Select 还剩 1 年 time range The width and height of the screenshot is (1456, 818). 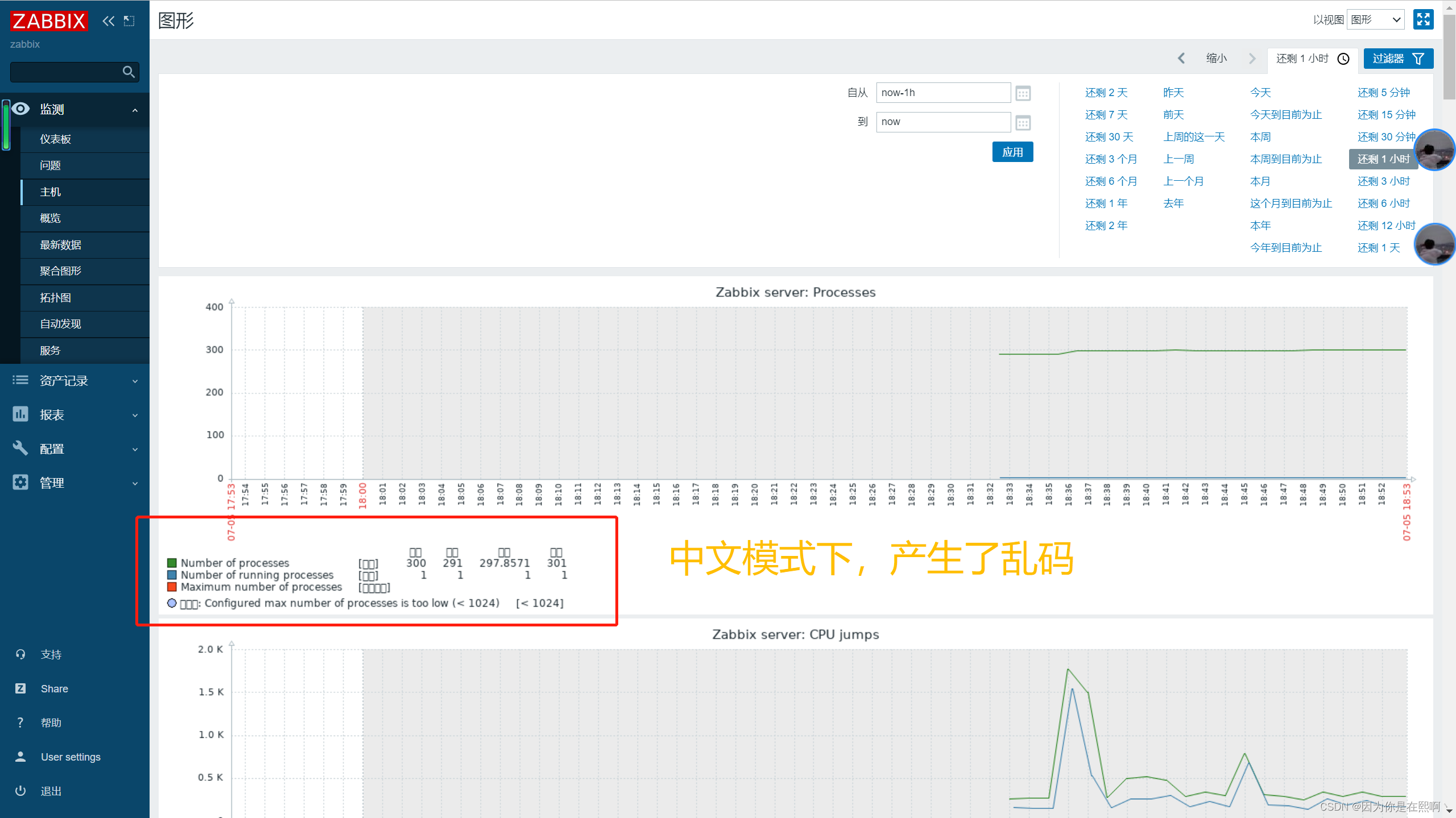pos(1106,204)
